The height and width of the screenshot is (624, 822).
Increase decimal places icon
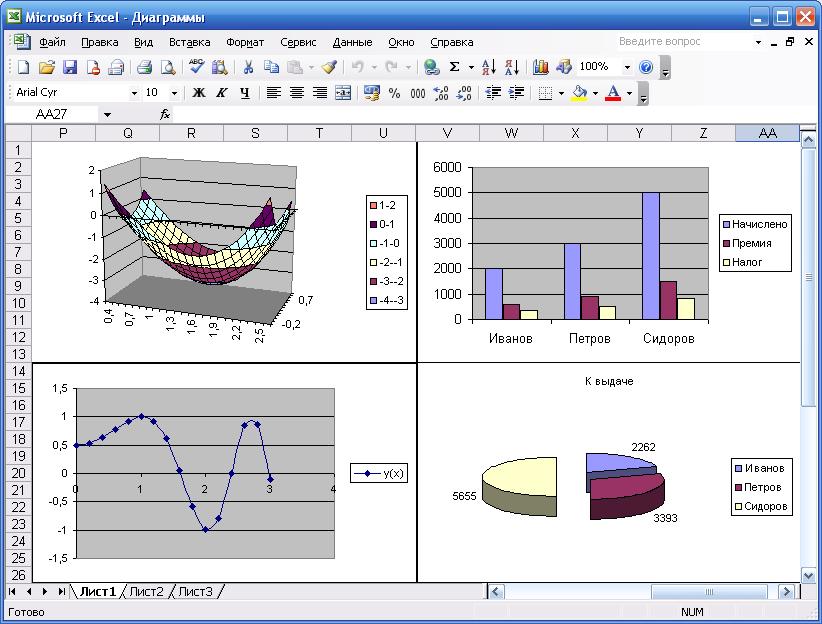(441, 93)
